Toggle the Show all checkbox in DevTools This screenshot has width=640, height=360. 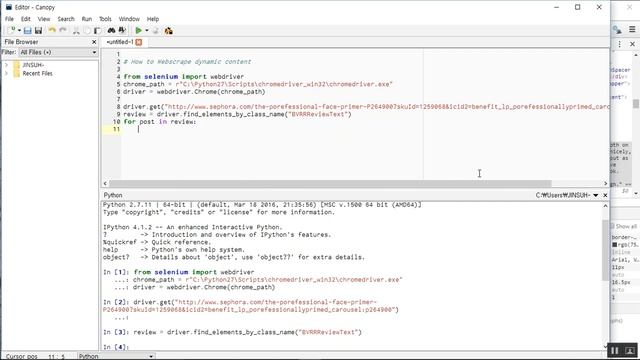pyautogui.click(x=612, y=226)
